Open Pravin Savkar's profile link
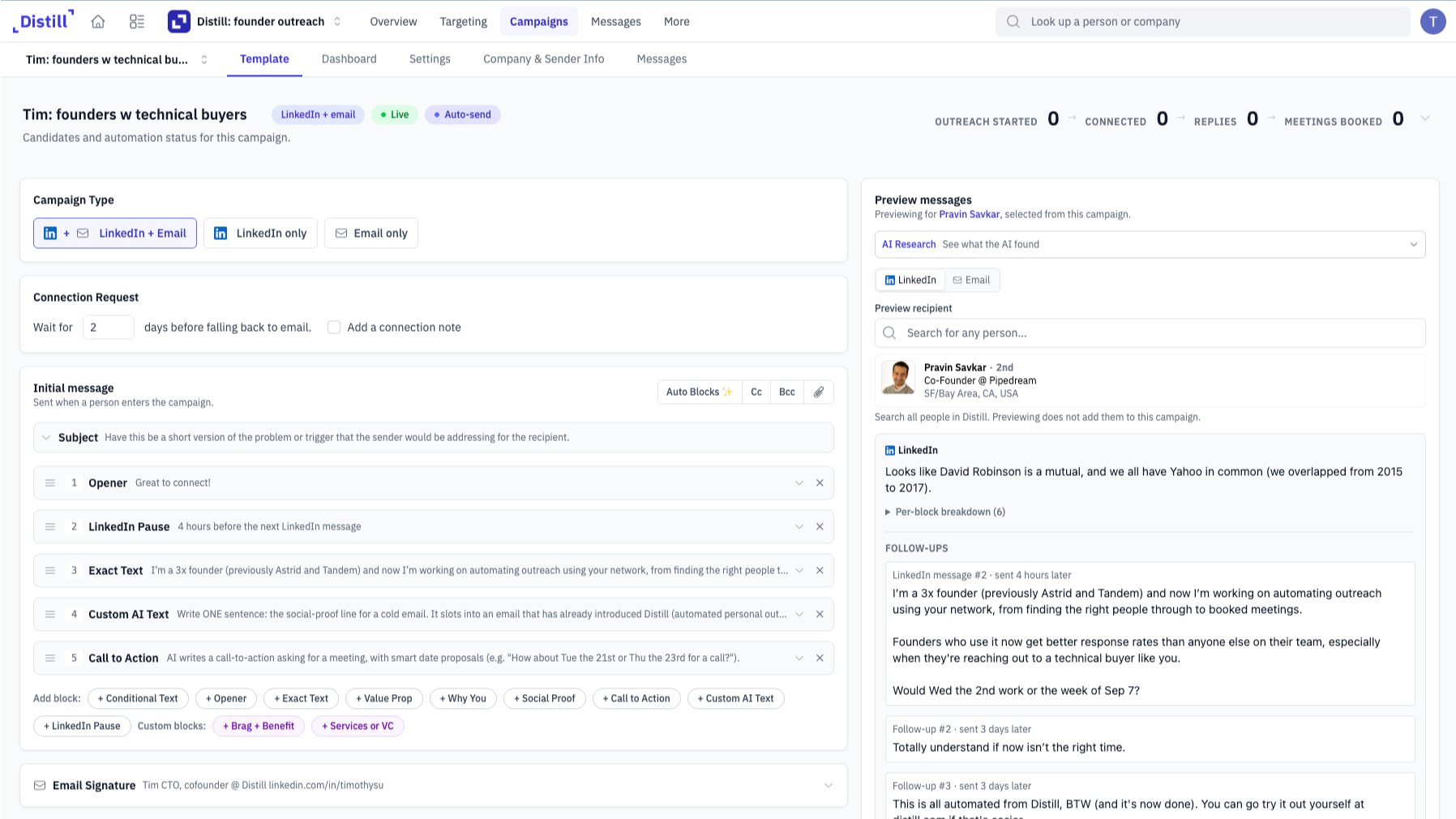Viewport: 1456px width, 819px height. (969, 214)
